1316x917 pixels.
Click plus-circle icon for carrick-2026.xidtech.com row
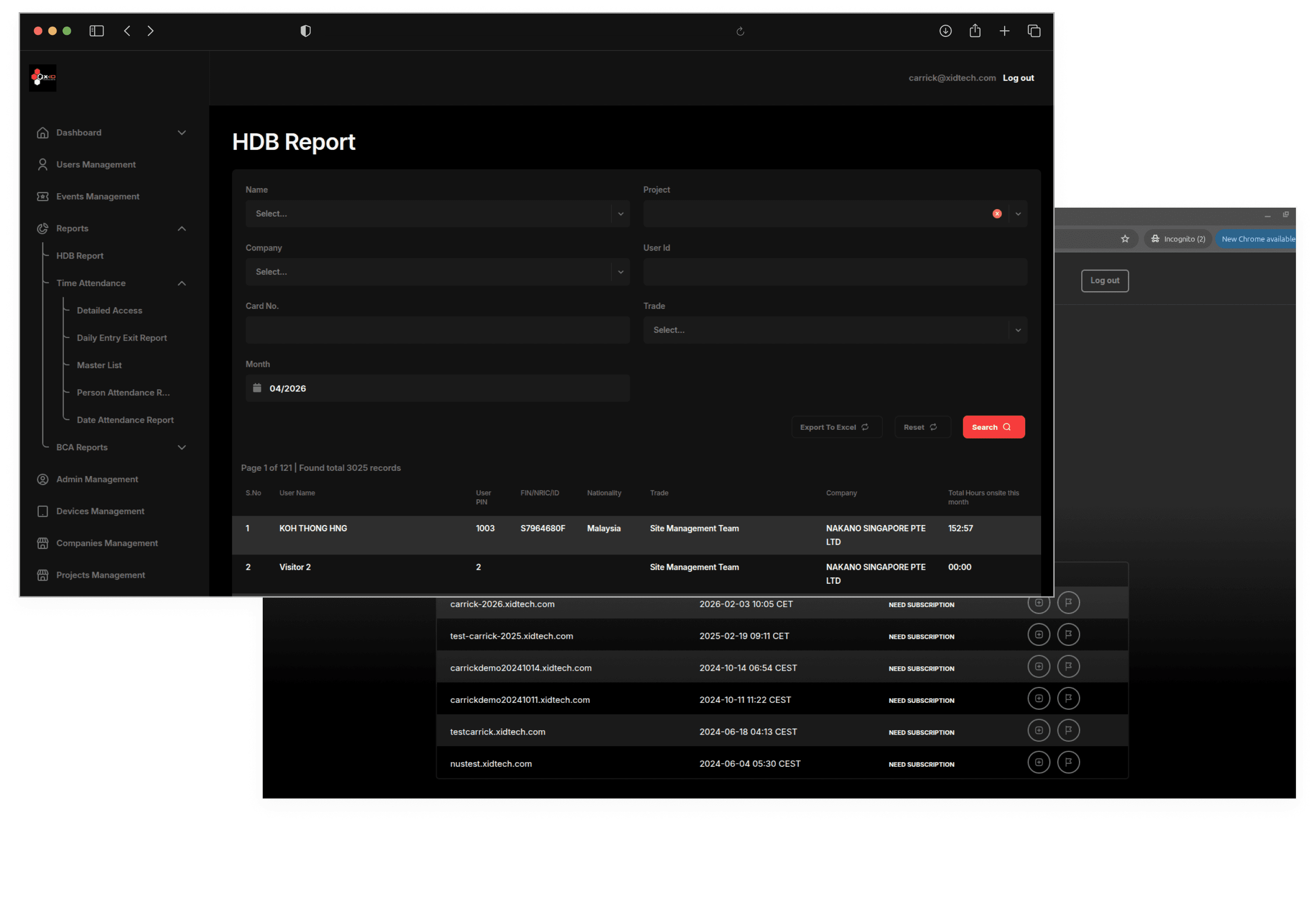(x=1039, y=603)
